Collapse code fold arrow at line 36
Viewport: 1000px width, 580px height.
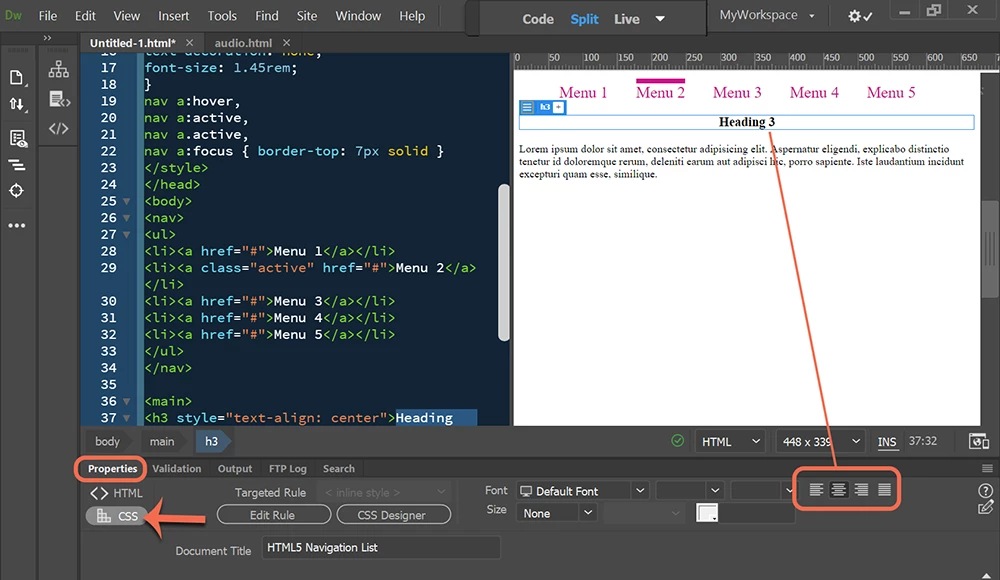126,401
